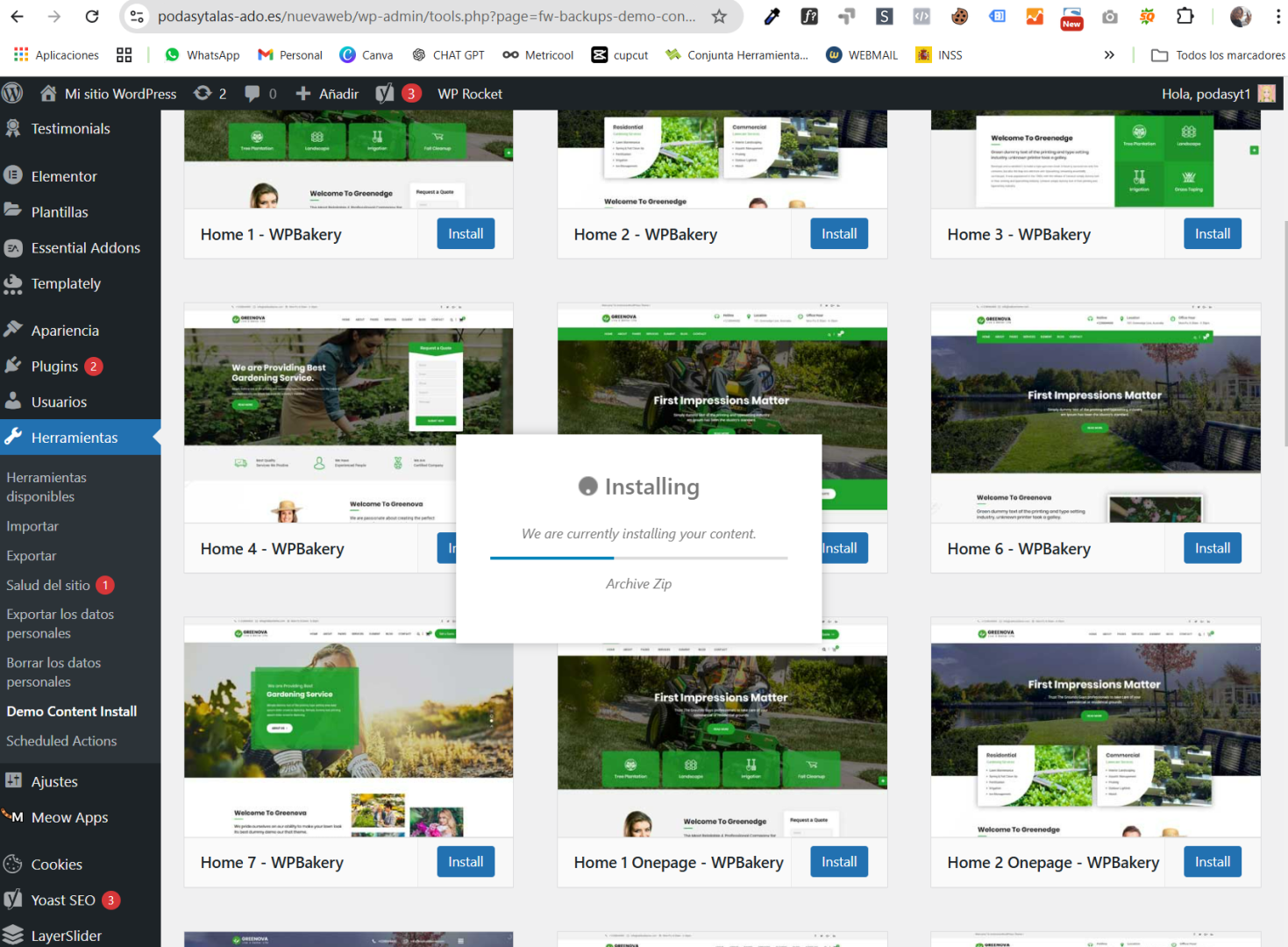Click the Home 6 - WPBakery preview thumbnail
The height and width of the screenshot is (947, 1288).
[1095, 413]
